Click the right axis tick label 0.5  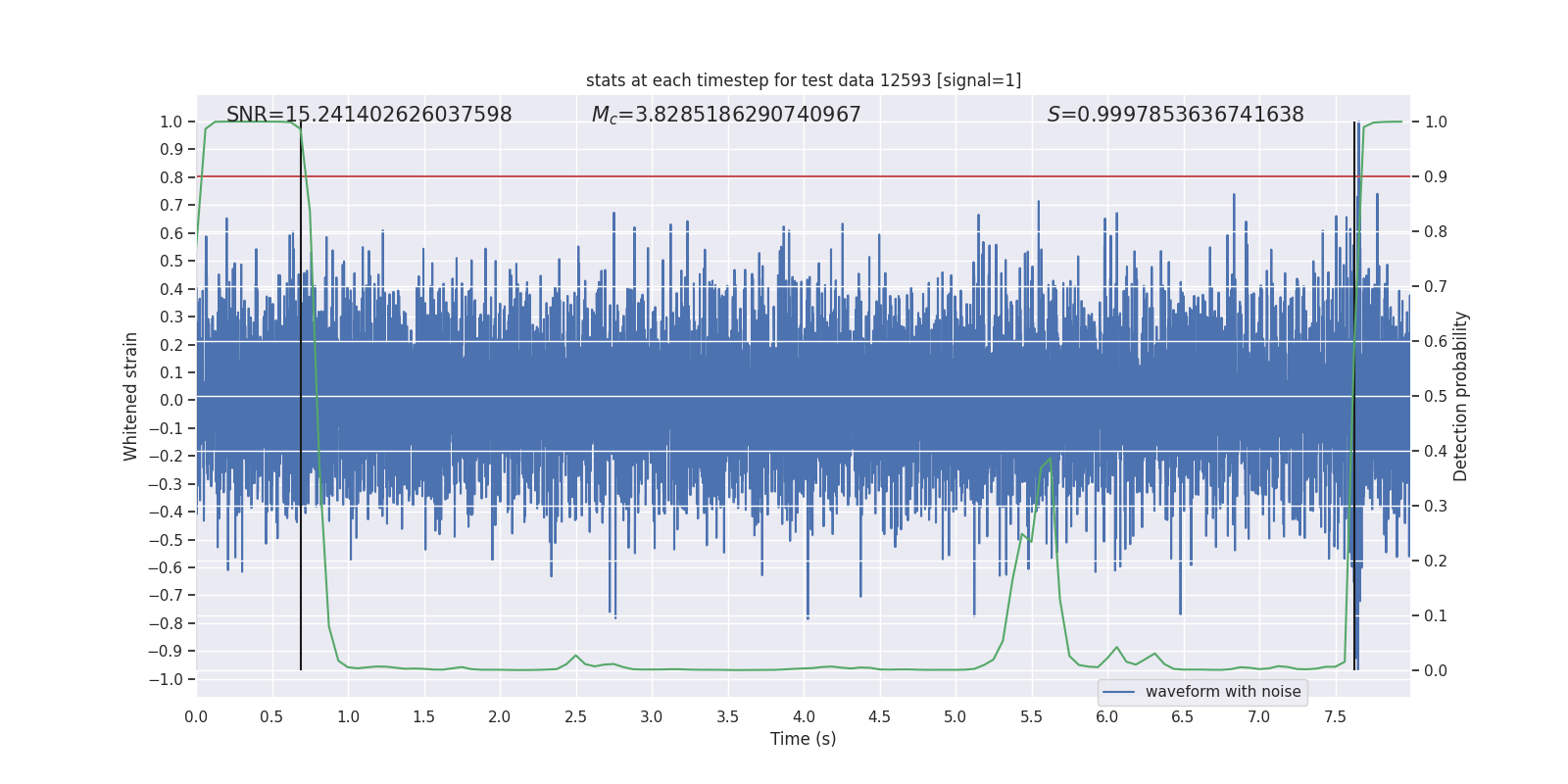[x=1436, y=396]
